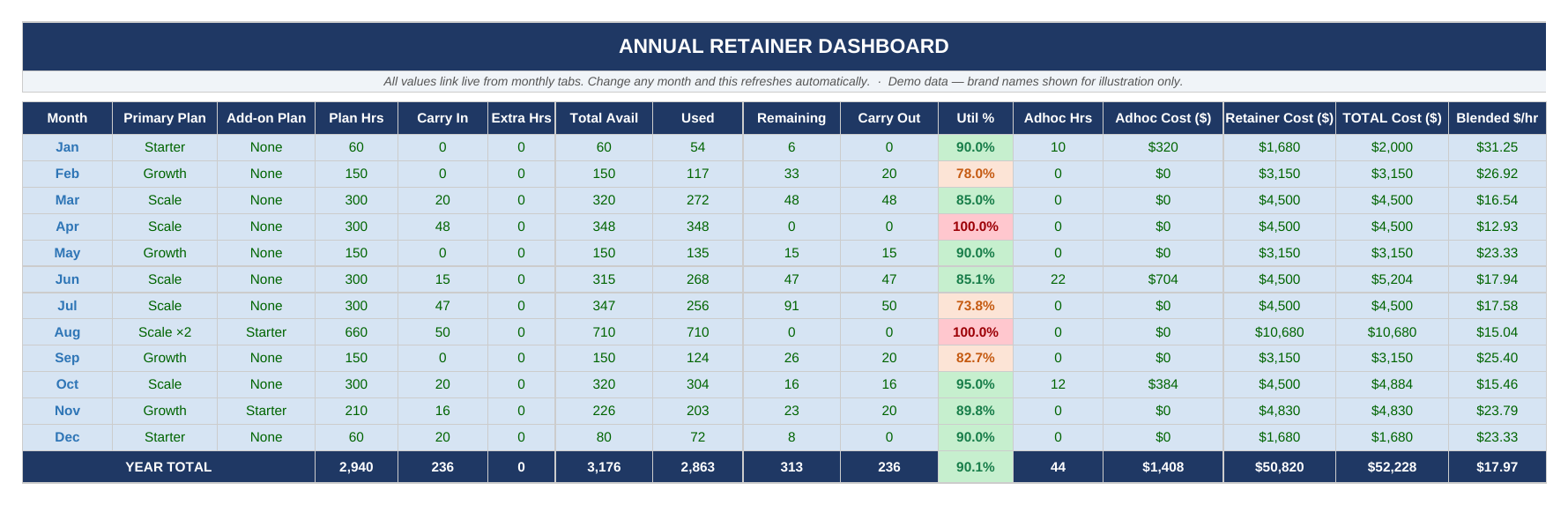The width and height of the screenshot is (1568, 505).
Task: Select the Adhoc Hrs column header
Action: tap(1058, 118)
